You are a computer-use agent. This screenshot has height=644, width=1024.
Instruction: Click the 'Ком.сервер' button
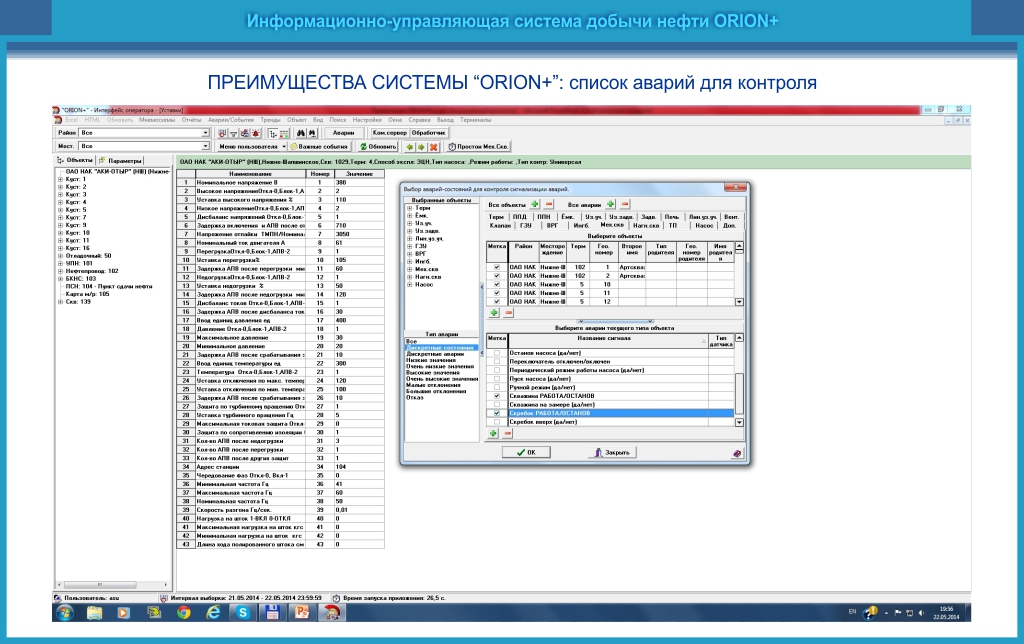click(389, 133)
